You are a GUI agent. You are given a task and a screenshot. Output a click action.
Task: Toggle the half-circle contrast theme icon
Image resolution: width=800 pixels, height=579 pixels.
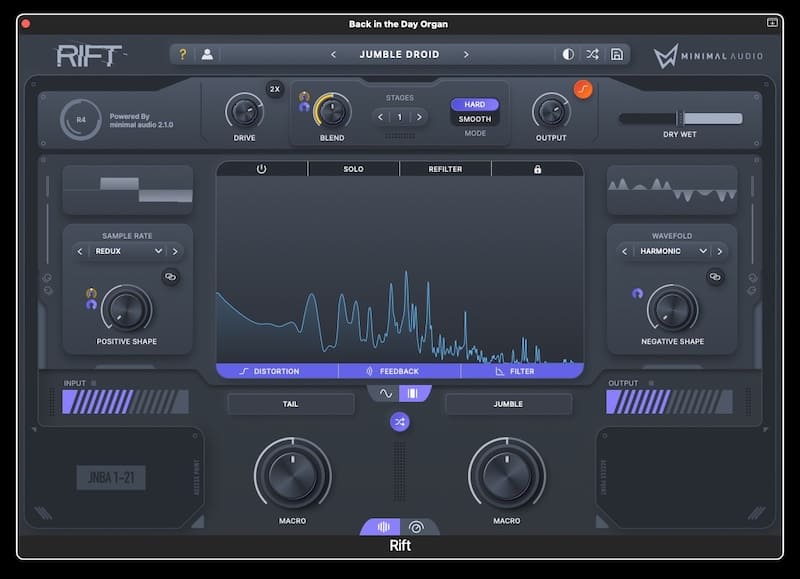568,54
